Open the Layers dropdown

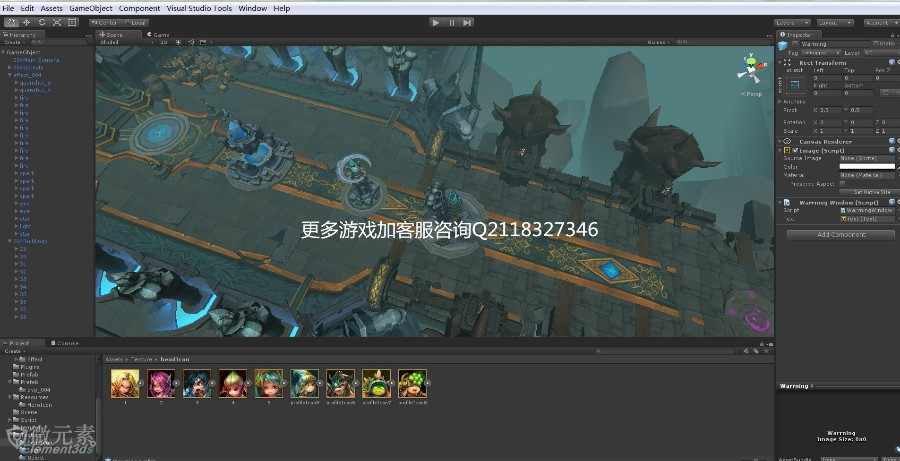(792, 22)
